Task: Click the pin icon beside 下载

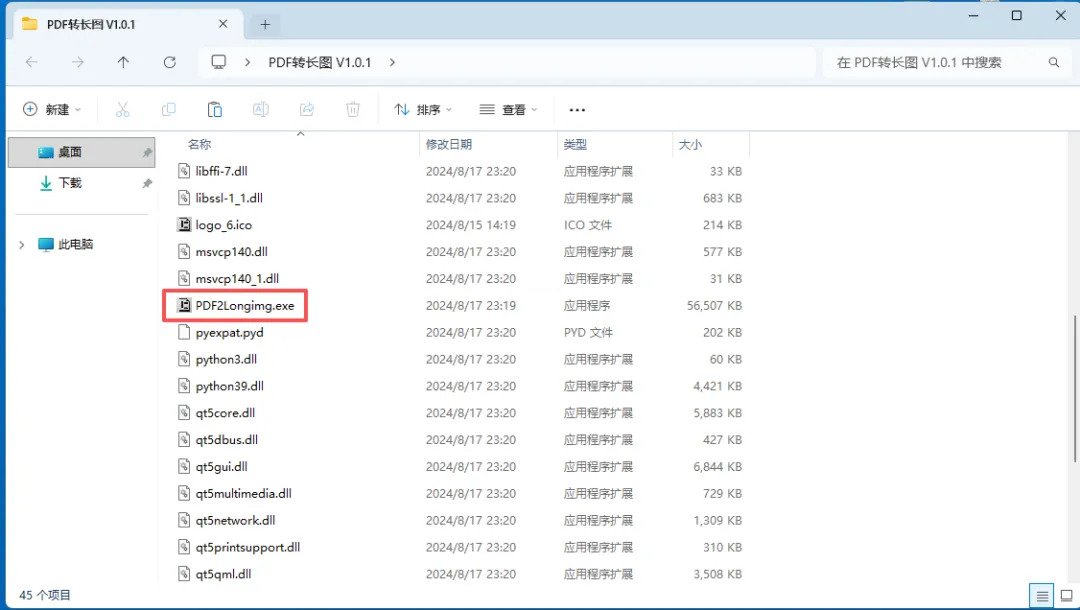Action: click(x=147, y=183)
